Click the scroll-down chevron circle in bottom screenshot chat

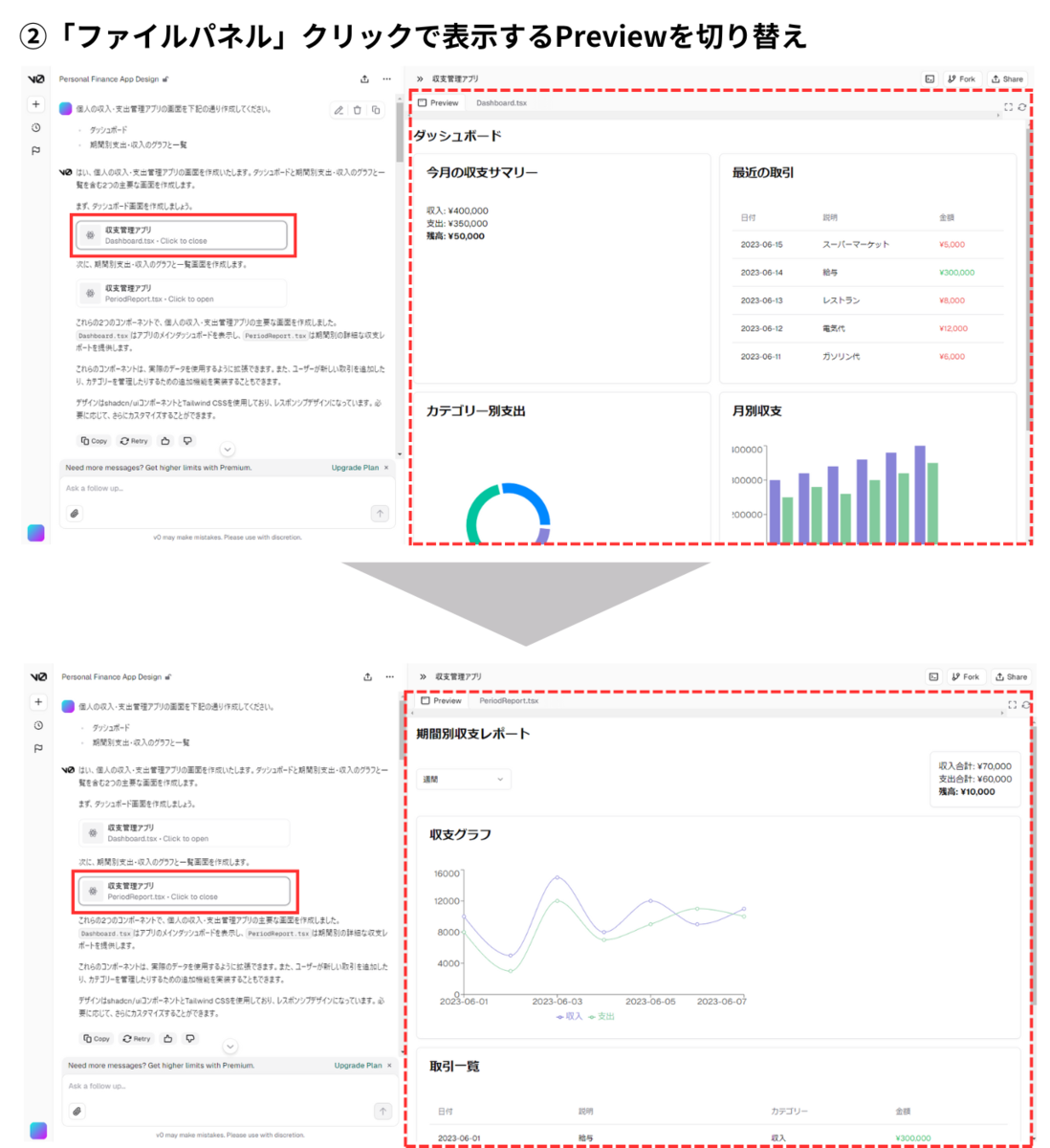coord(230,1047)
